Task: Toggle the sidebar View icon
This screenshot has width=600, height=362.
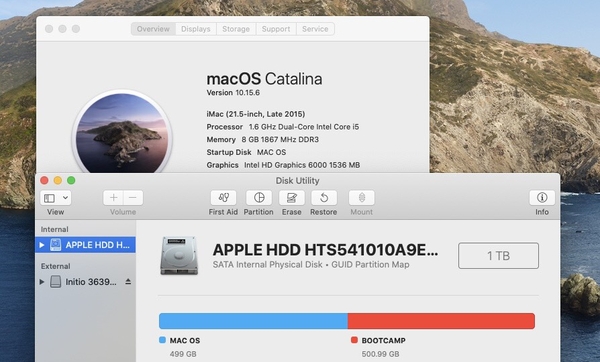Action: (50, 198)
